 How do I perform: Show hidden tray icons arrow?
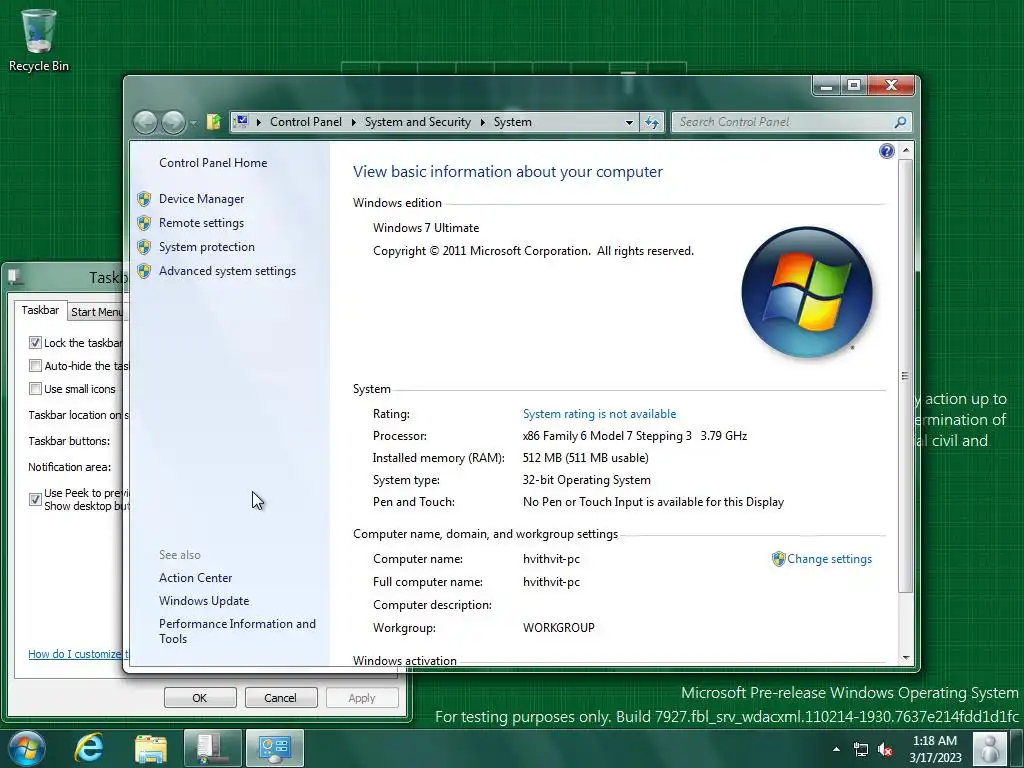click(x=836, y=749)
